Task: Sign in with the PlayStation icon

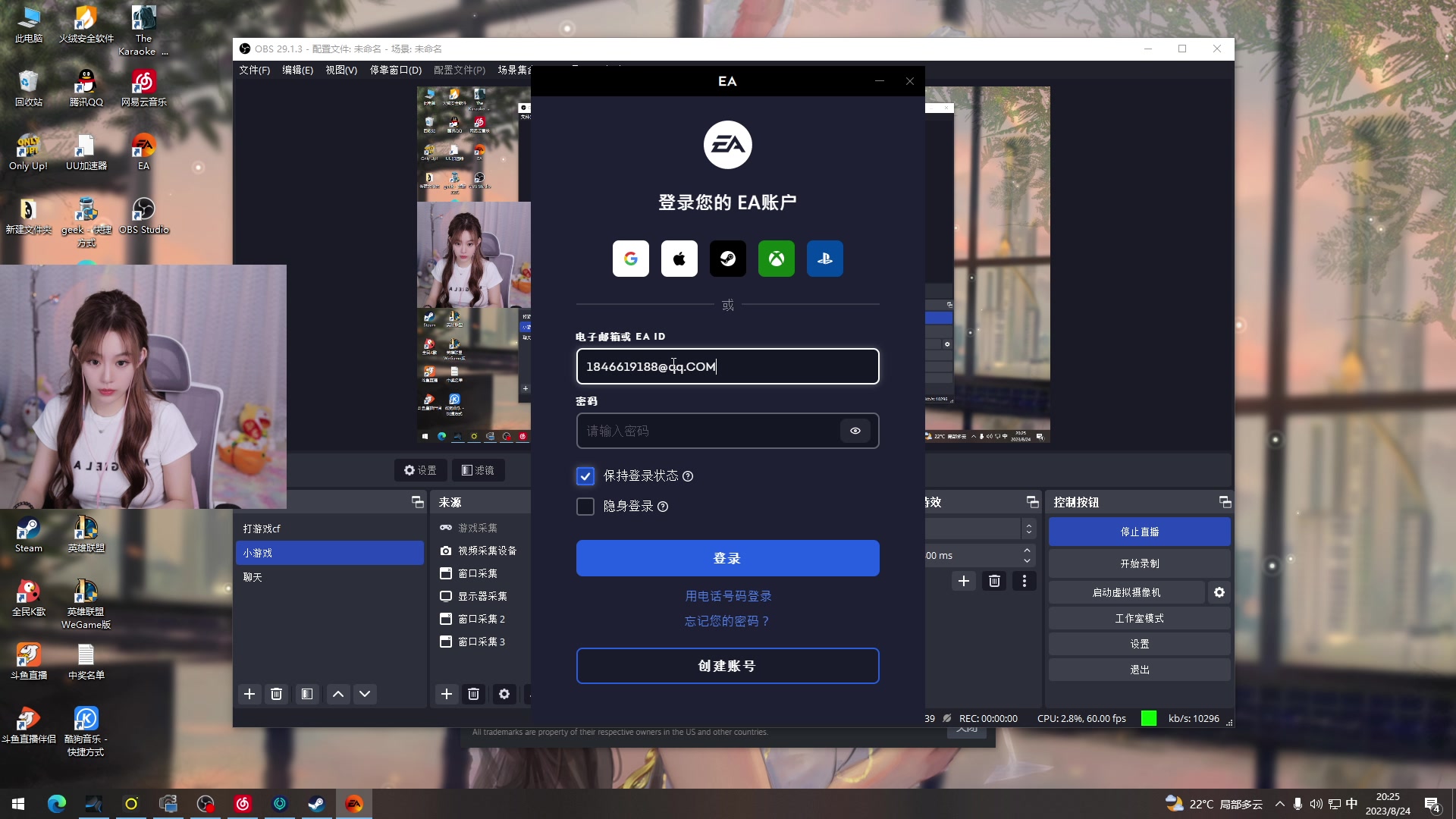Action: [825, 259]
